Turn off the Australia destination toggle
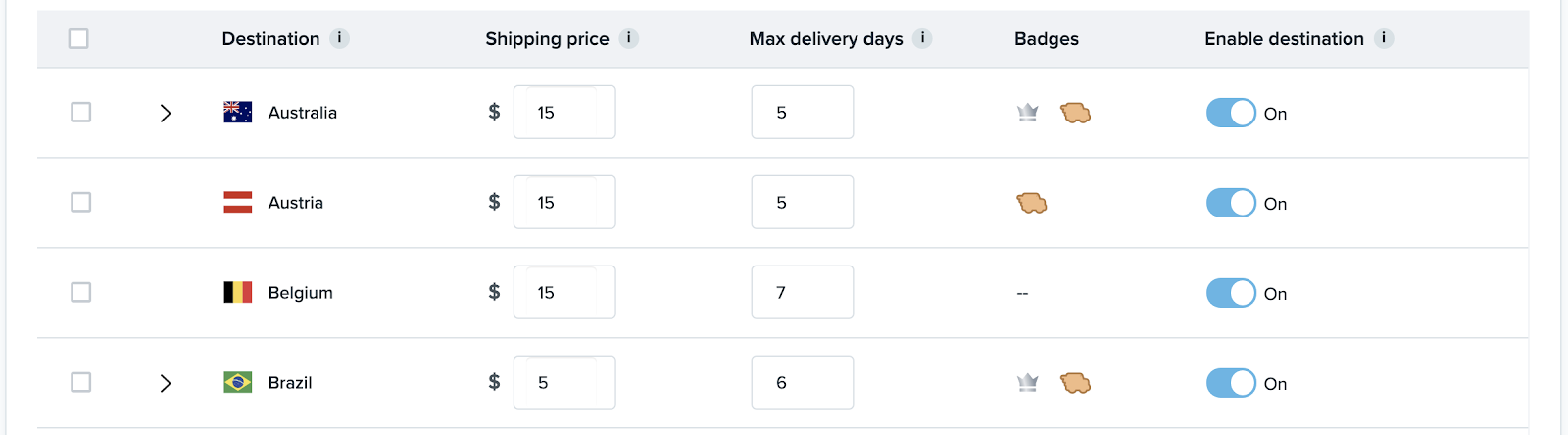The image size is (1568, 435). pyautogui.click(x=1231, y=113)
